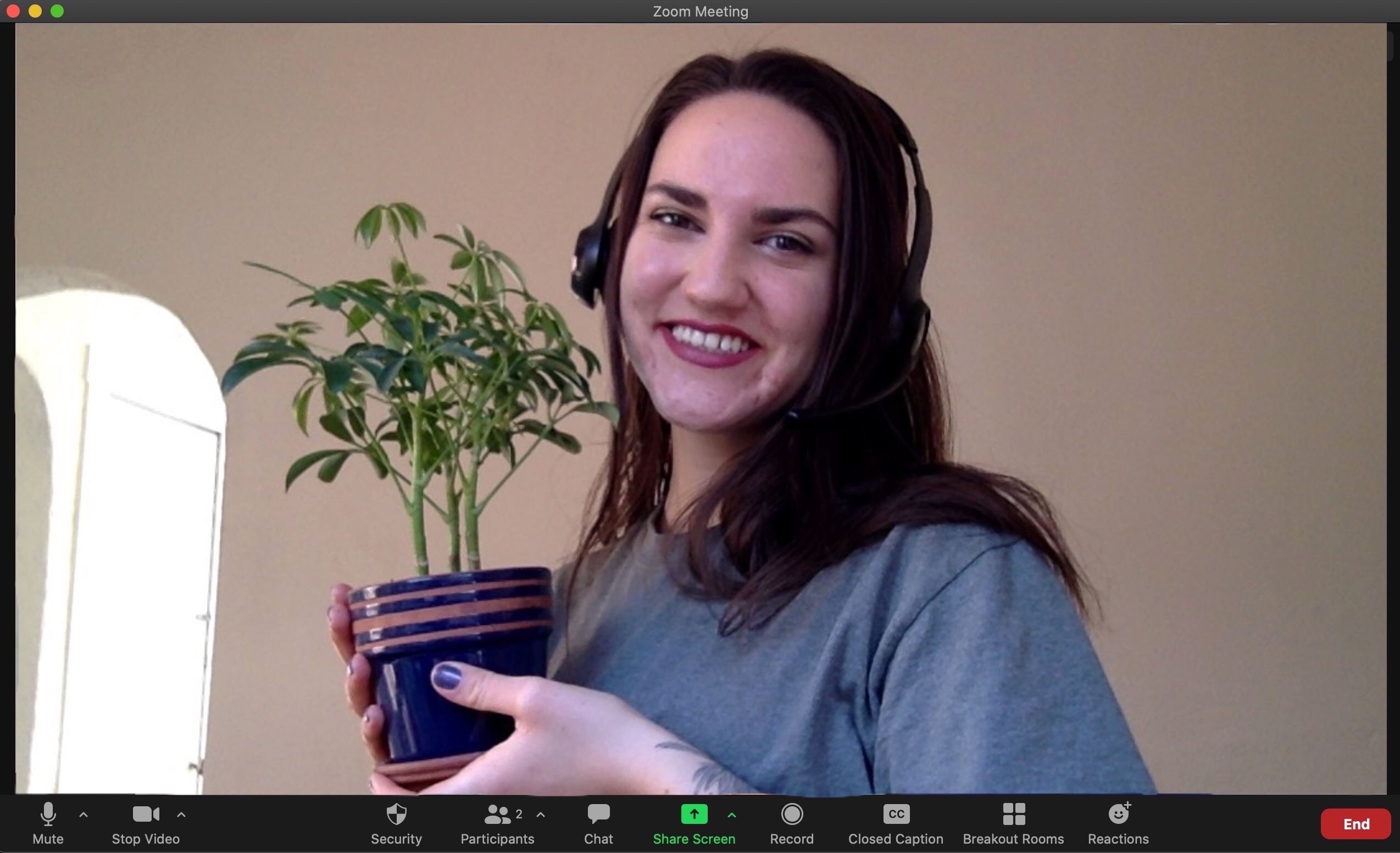The image size is (1400, 853).
Task: Open audio options arrow beside Mute
Action: coord(84,815)
